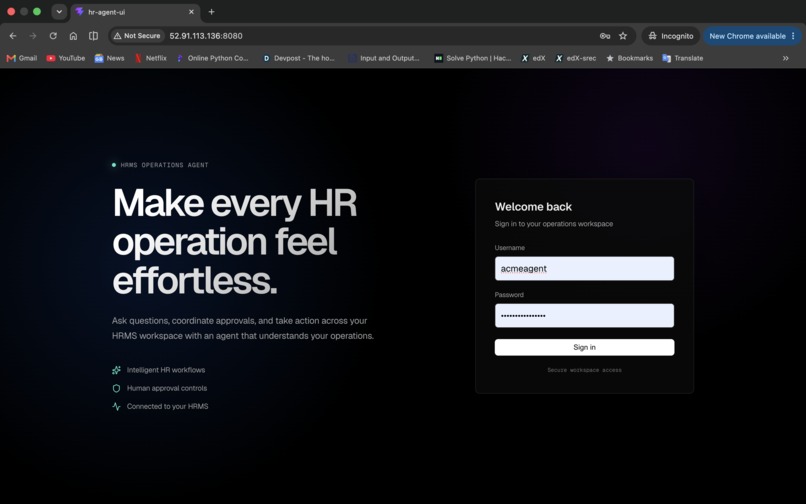
Task: Reload the page with the refresh icon
Action: click(53, 36)
